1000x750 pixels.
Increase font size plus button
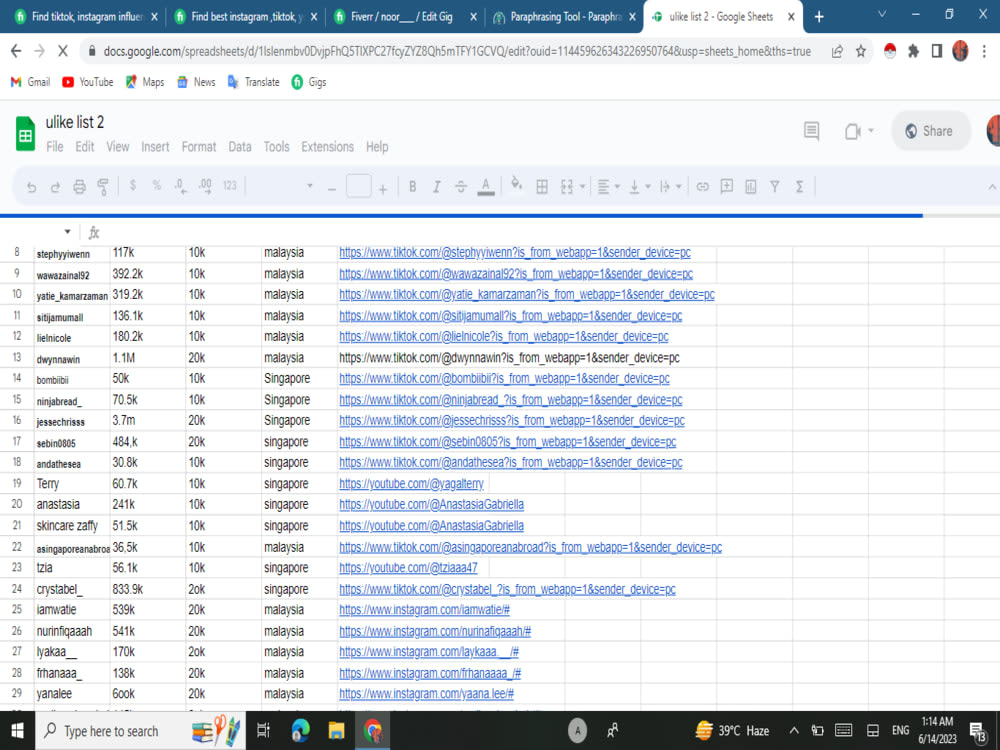point(383,189)
